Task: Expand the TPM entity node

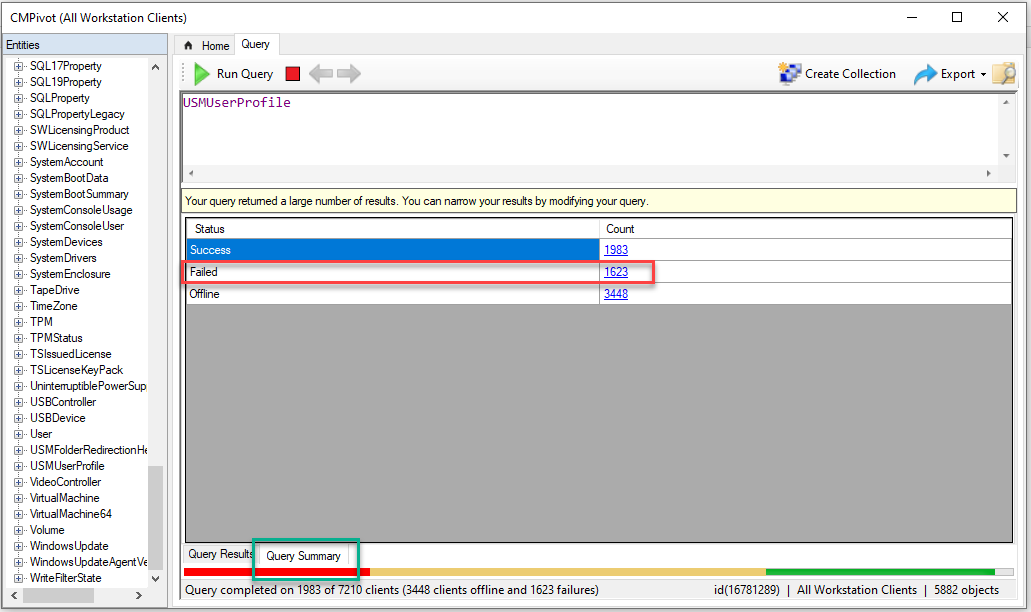Action: coord(18,322)
